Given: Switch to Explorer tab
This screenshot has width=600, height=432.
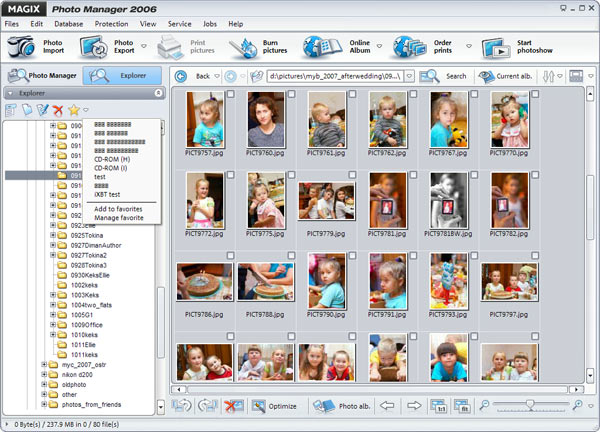Looking at the screenshot, I should tap(122, 75).
